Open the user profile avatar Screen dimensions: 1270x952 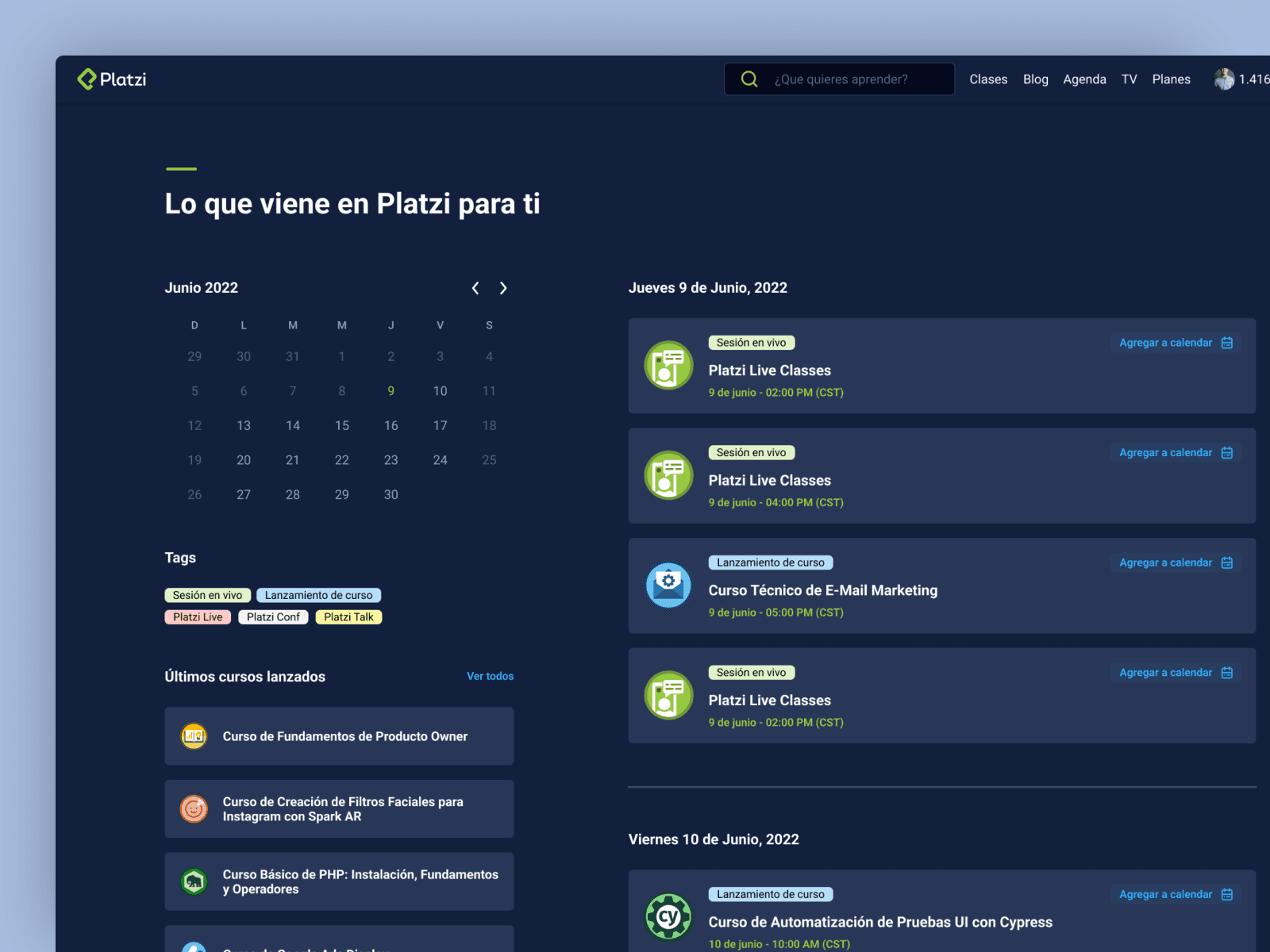click(x=1224, y=79)
